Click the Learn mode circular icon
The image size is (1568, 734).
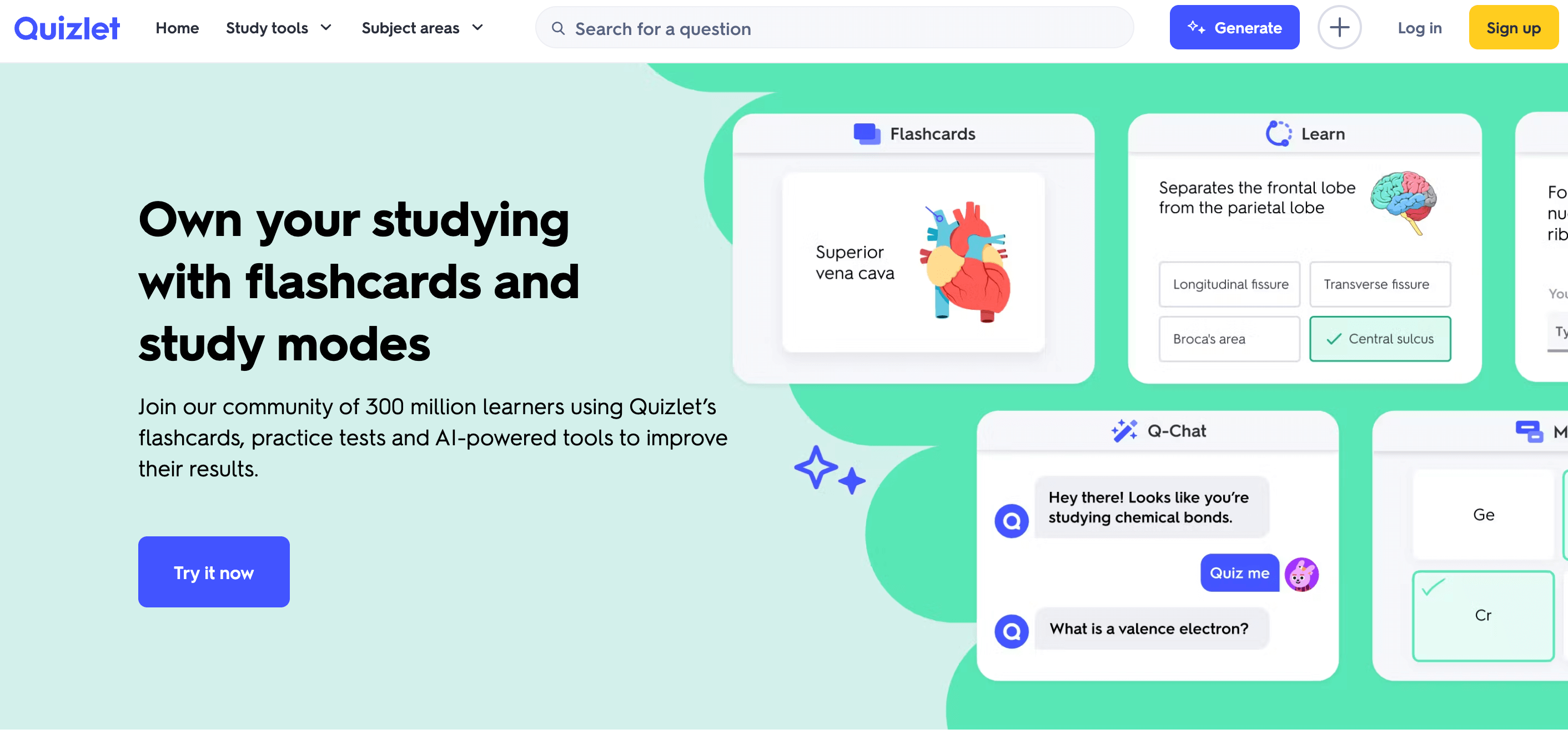[x=1278, y=132]
